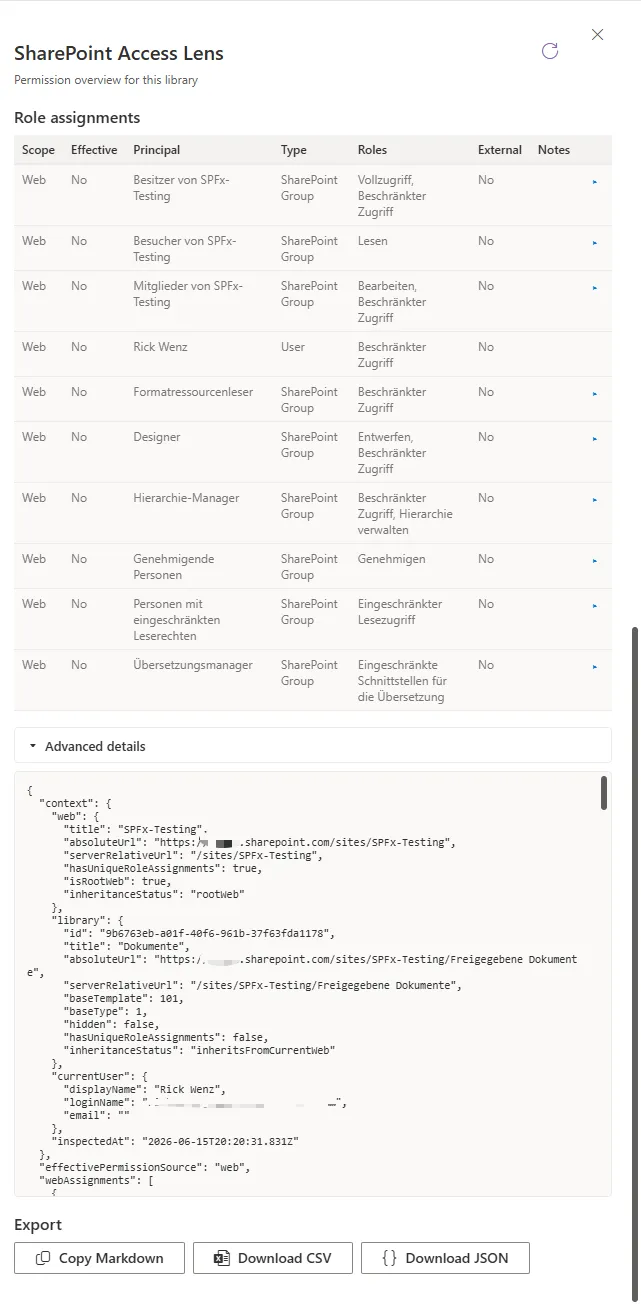This screenshot has height=1304, width=641.
Task: Click the isRootWeb true line
Action: click(118, 881)
